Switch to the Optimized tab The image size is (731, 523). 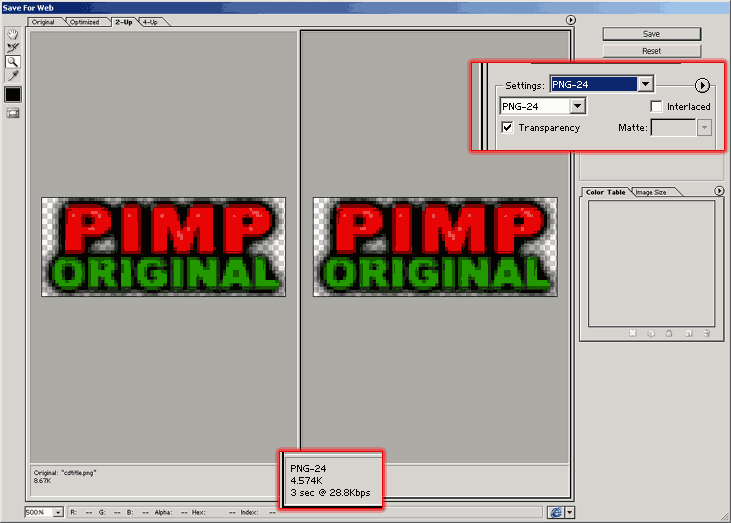(84, 22)
